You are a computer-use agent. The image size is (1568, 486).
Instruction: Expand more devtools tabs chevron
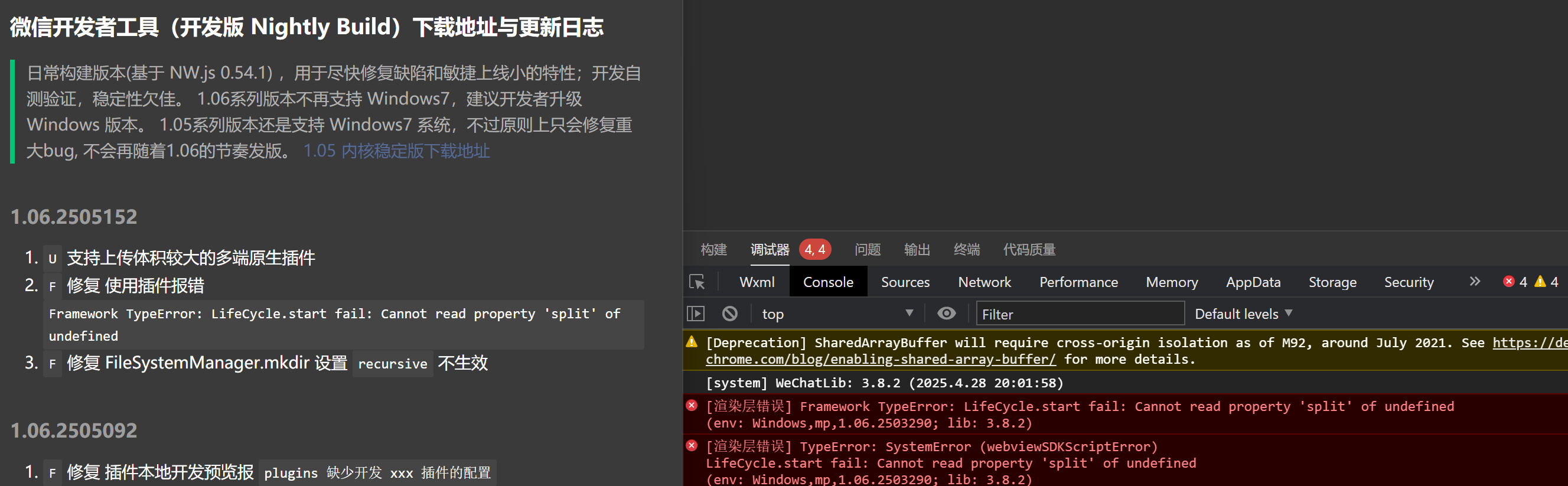coord(1474,282)
